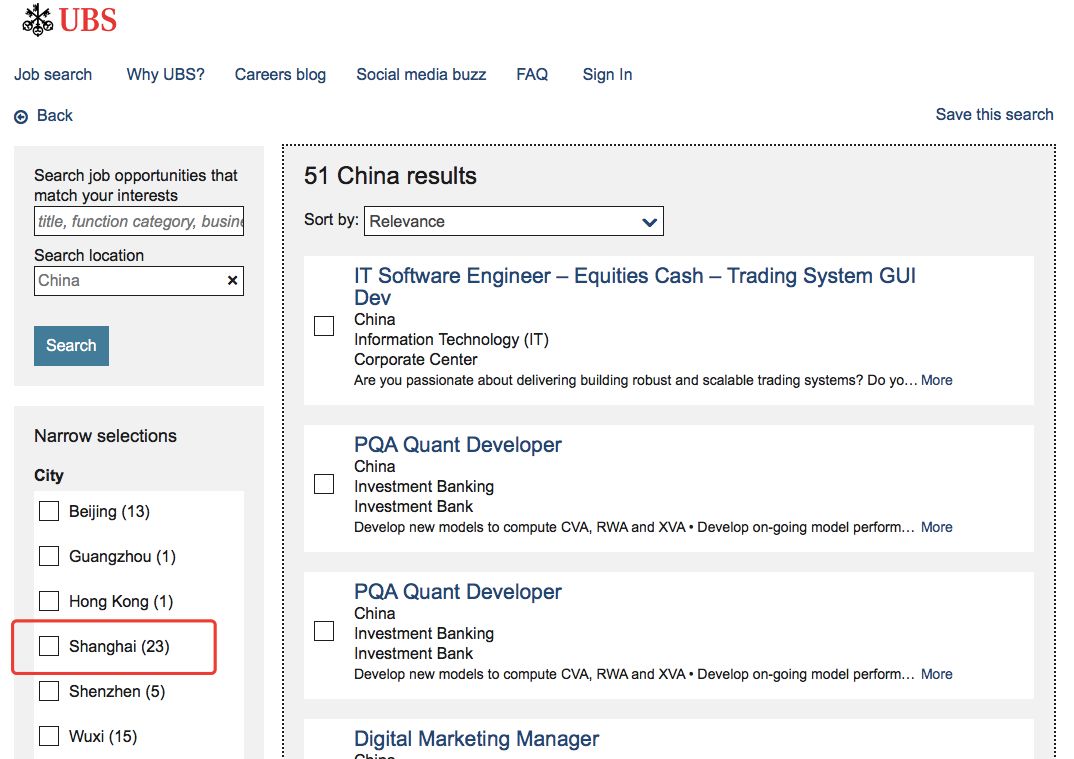Open the second PQA Quant Developer listing

pyautogui.click(x=458, y=591)
